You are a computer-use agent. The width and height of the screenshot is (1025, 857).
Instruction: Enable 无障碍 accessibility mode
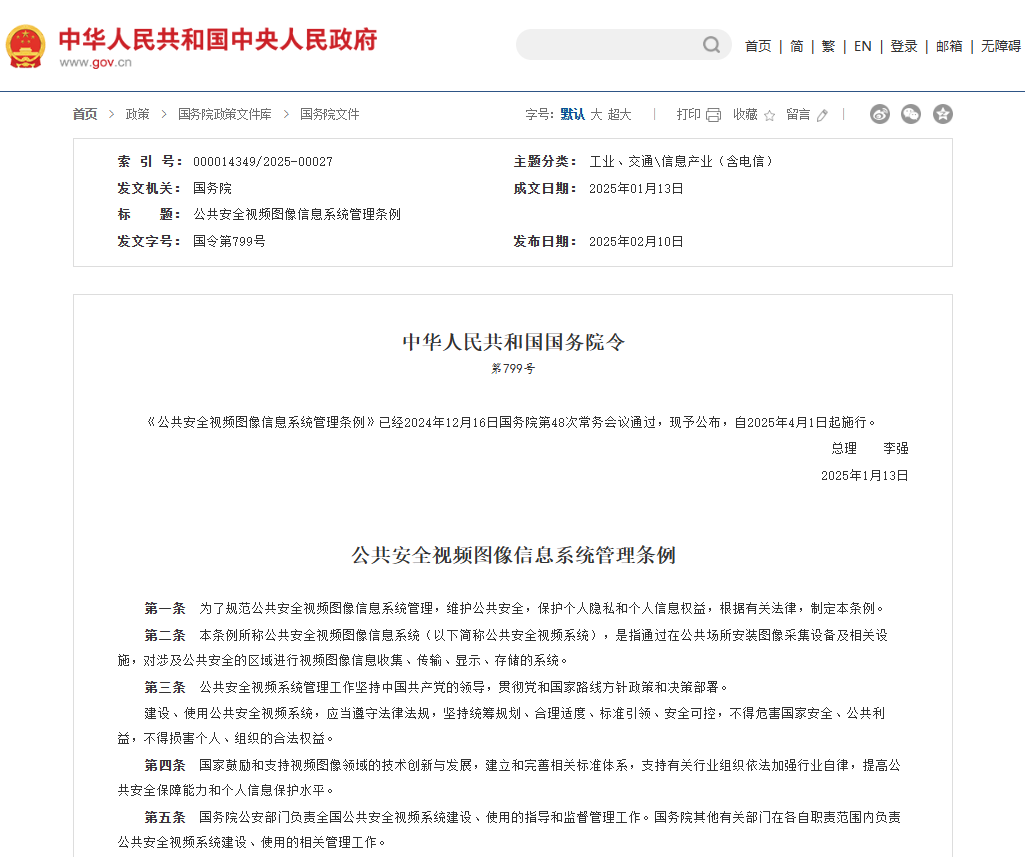[x=1000, y=46]
